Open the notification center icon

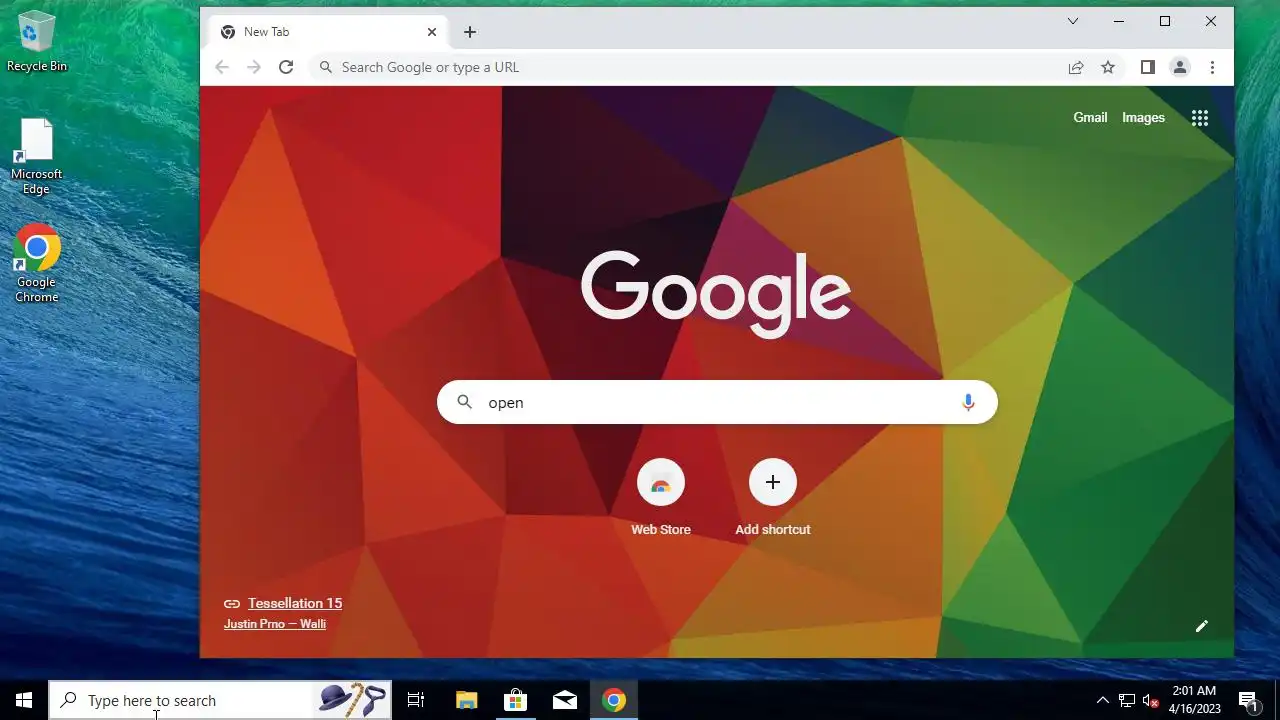click(x=1248, y=700)
